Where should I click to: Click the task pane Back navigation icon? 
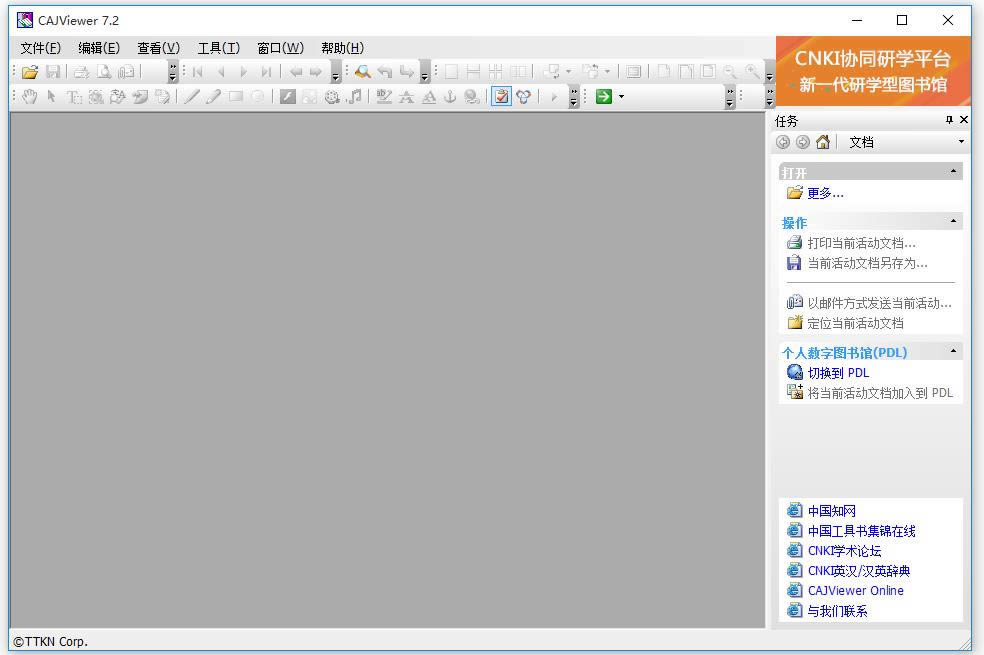[x=783, y=142]
